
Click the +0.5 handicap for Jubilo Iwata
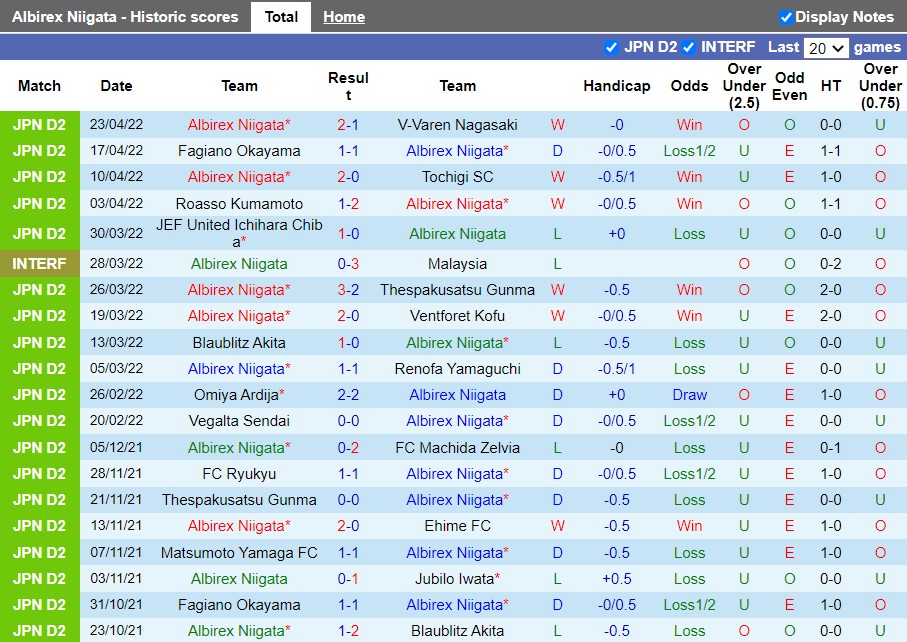point(617,579)
